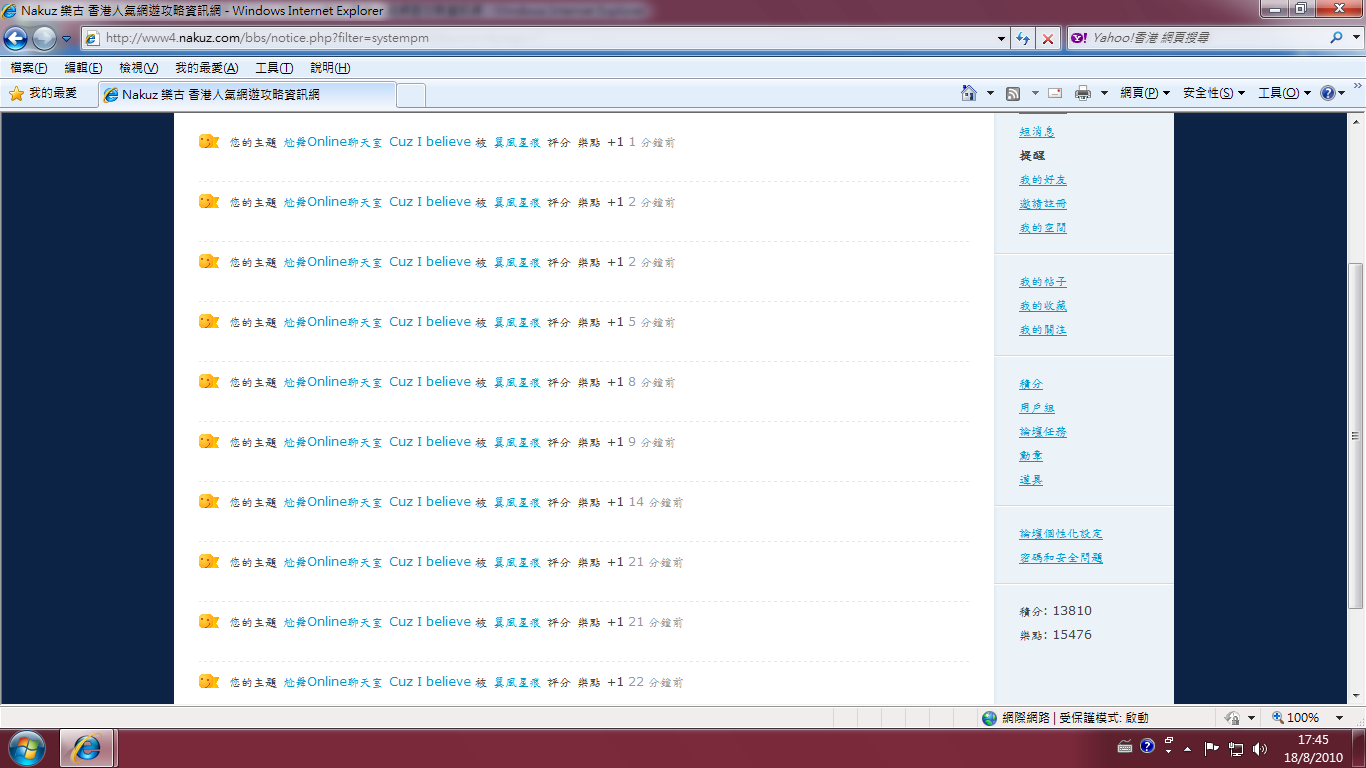
Task: Open the 檢視(V) menu
Action: coord(138,68)
